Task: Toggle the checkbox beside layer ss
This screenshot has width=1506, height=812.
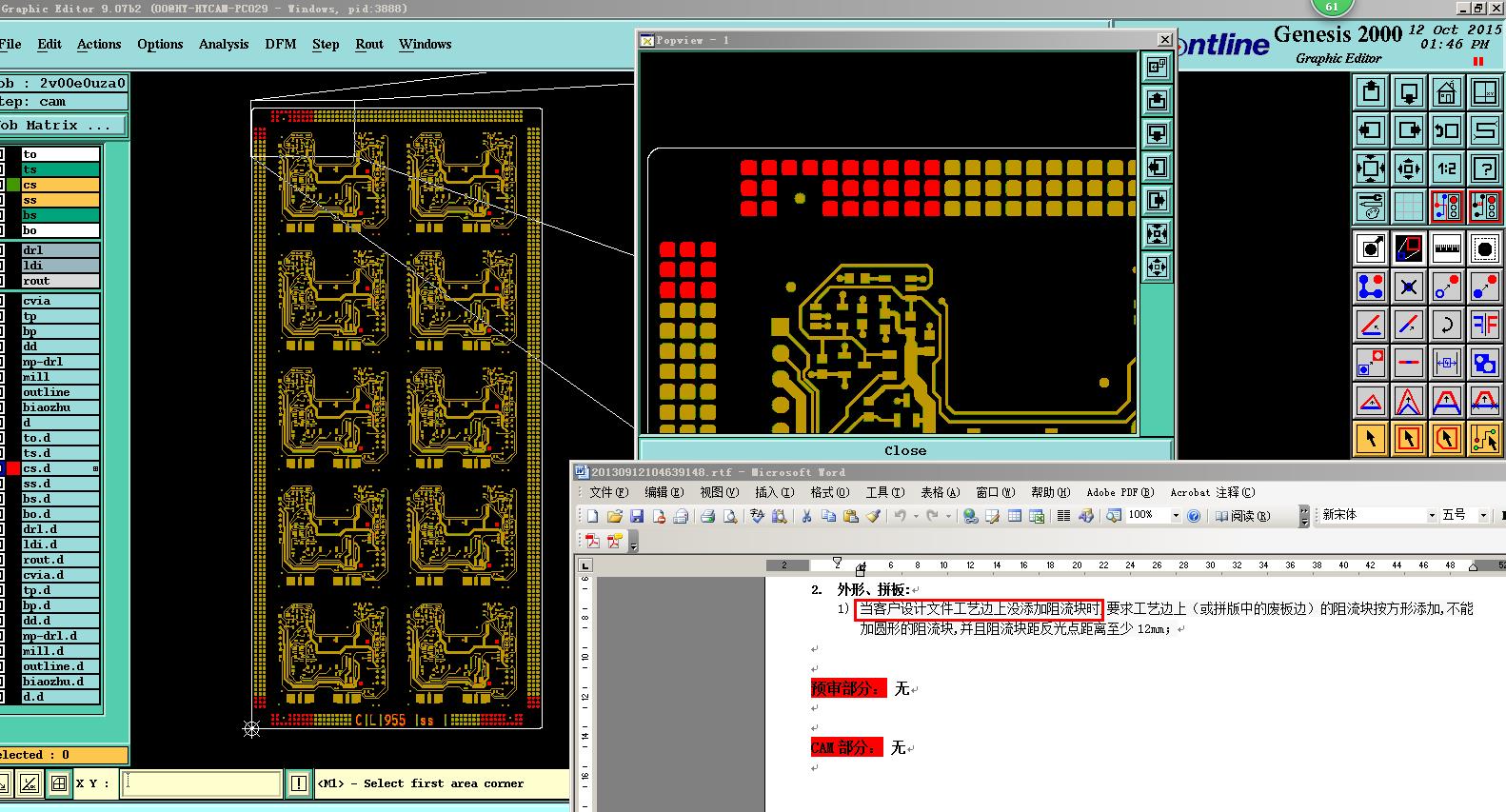Action: (2, 200)
